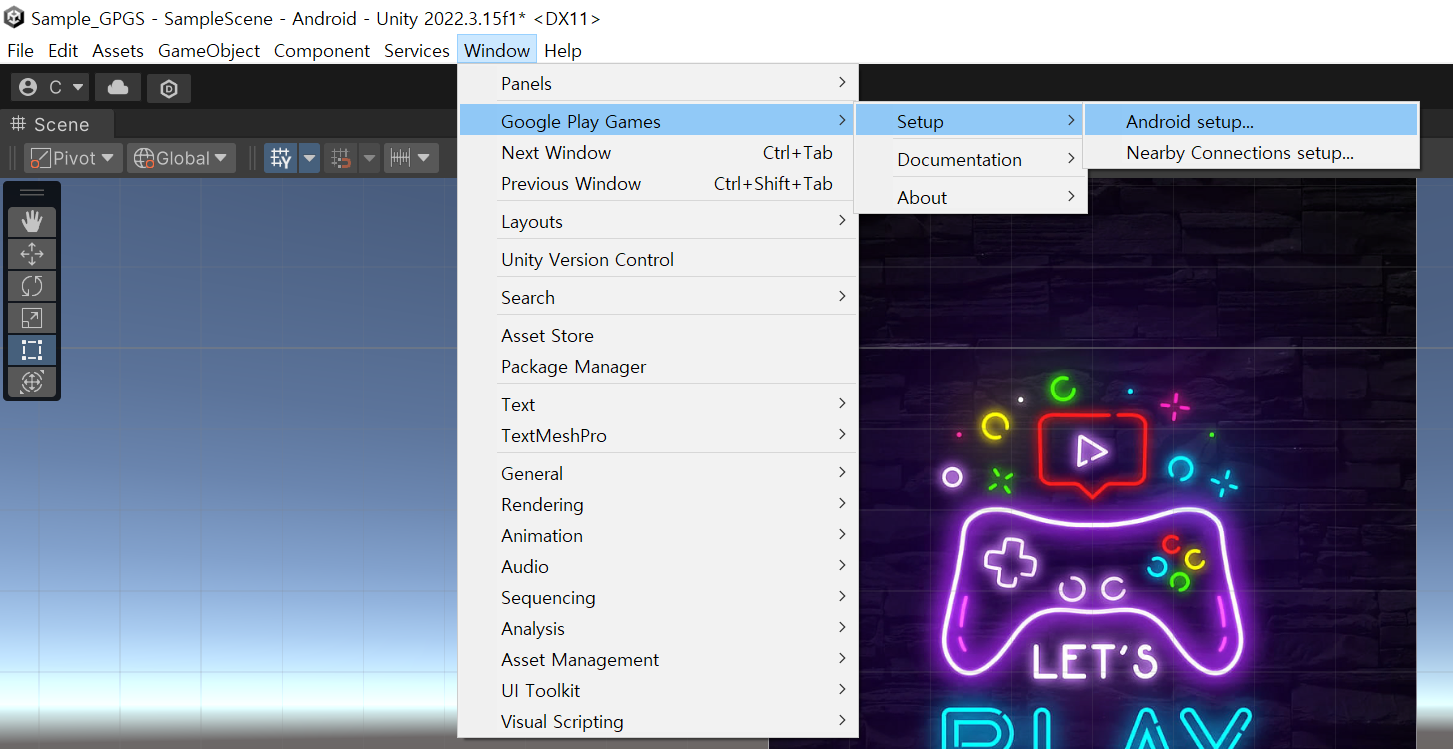Click Android setup... entry
The width and height of the screenshot is (1453, 749).
point(1251,121)
